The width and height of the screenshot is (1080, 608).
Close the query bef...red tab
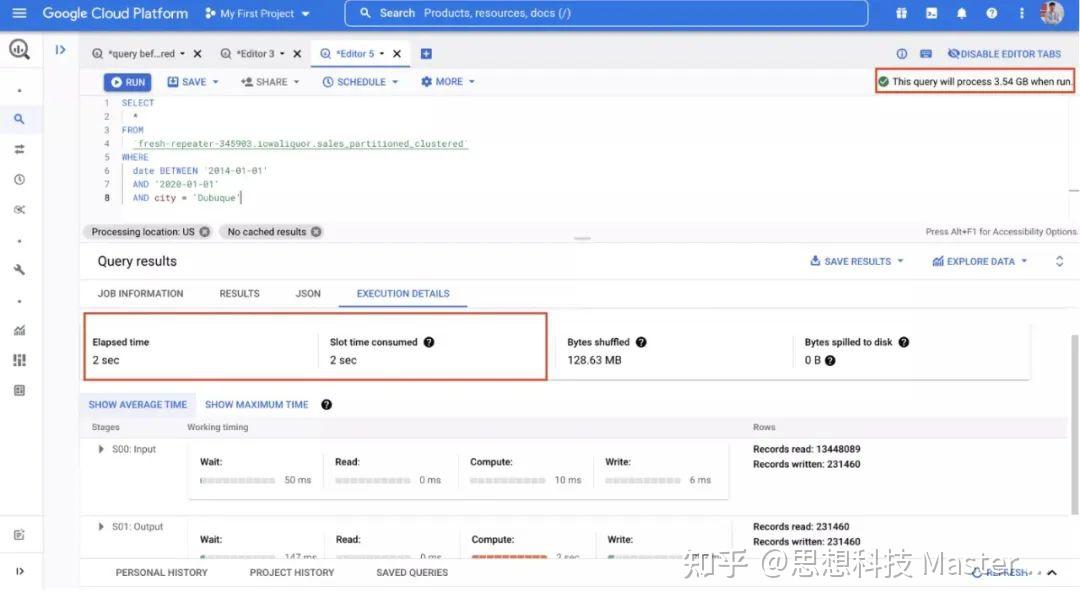(x=198, y=54)
